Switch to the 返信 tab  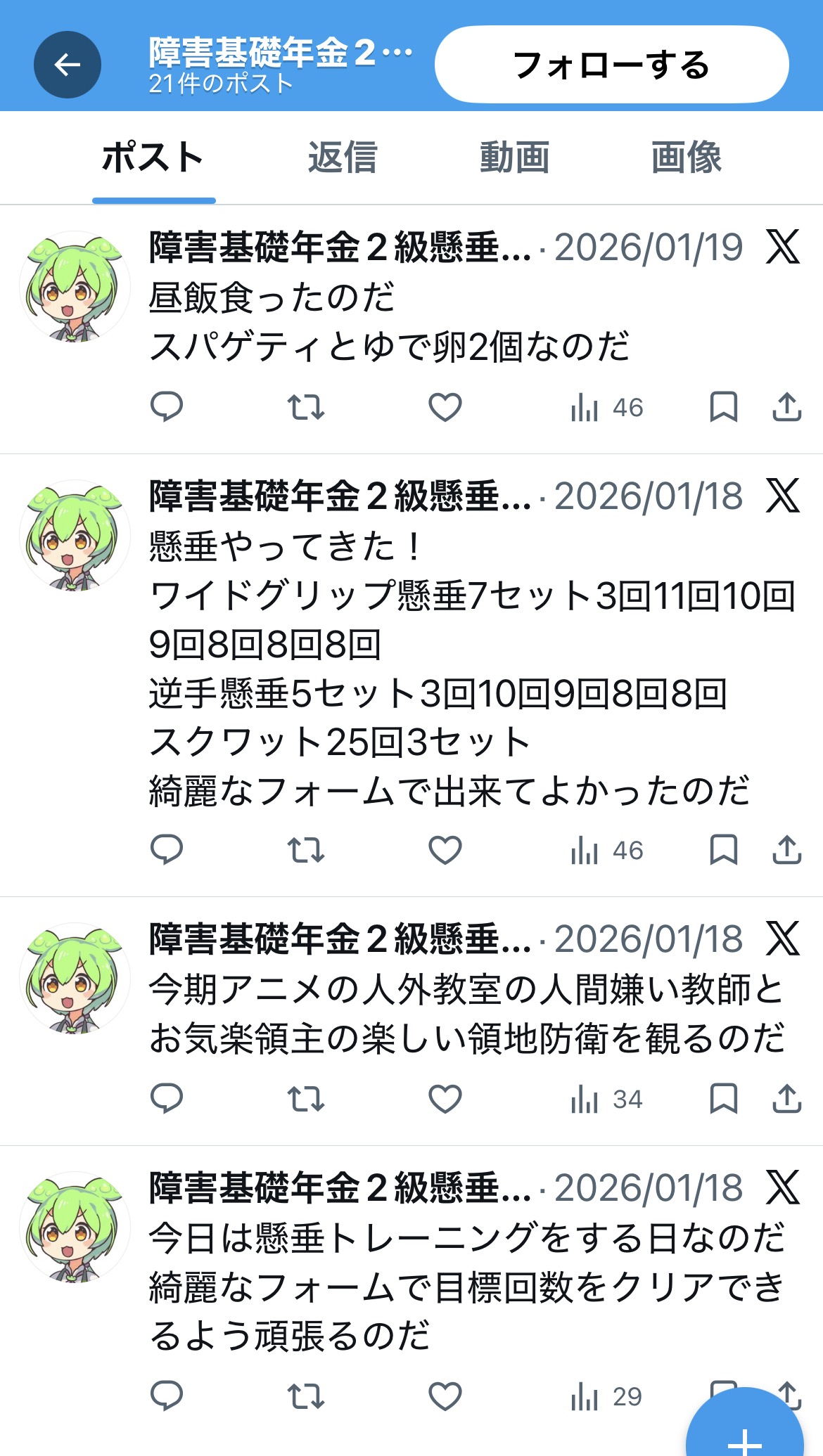pos(343,157)
